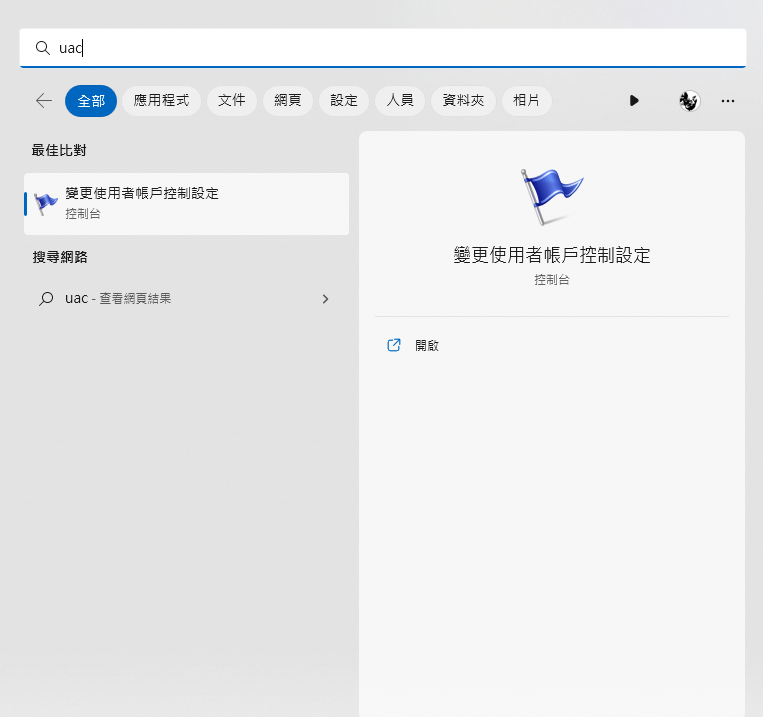Click 開啟 to launch the UAC settings
Screen dimensions: 763x717
click(427, 345)
